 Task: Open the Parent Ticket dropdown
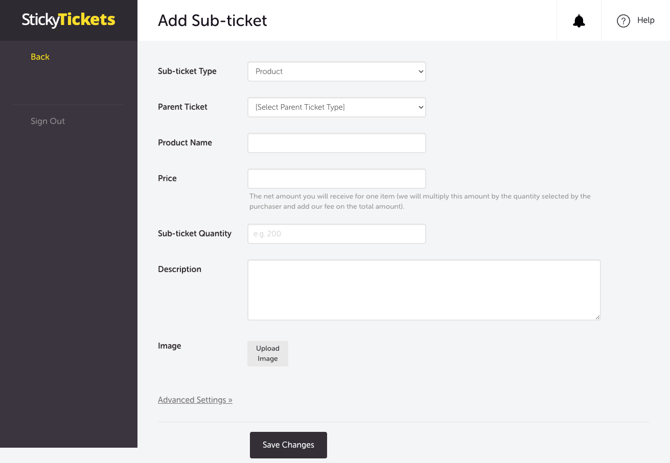(336, 107)
